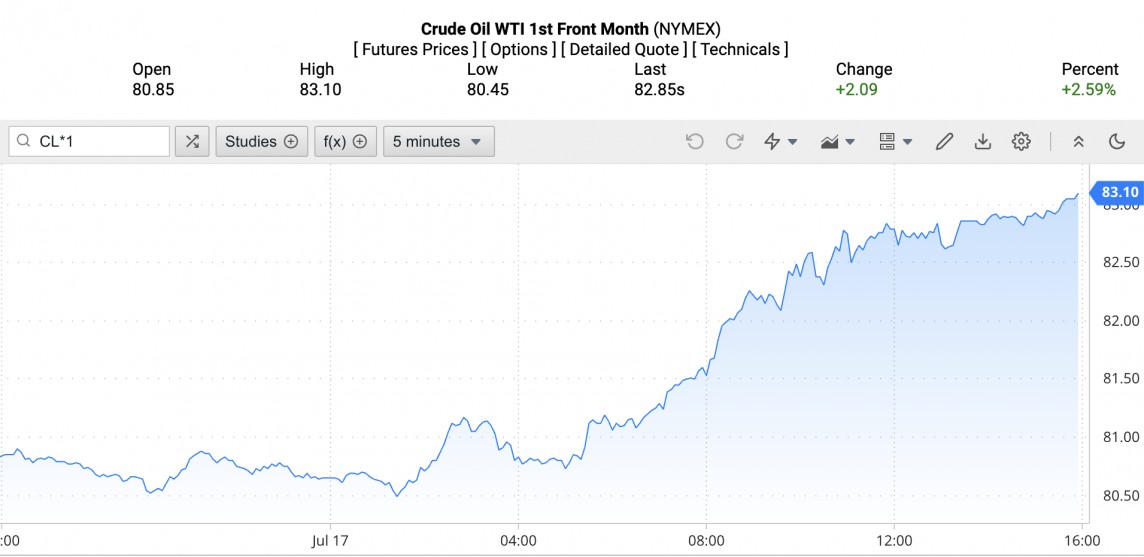
Task: Undo the last chart action
Action: coord(695,142)
